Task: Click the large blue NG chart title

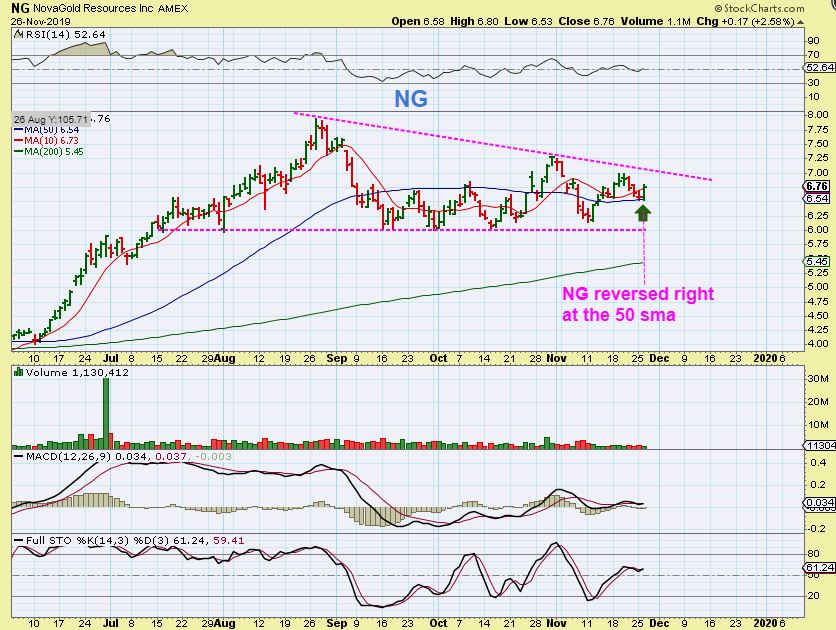Action: (411, 99)
